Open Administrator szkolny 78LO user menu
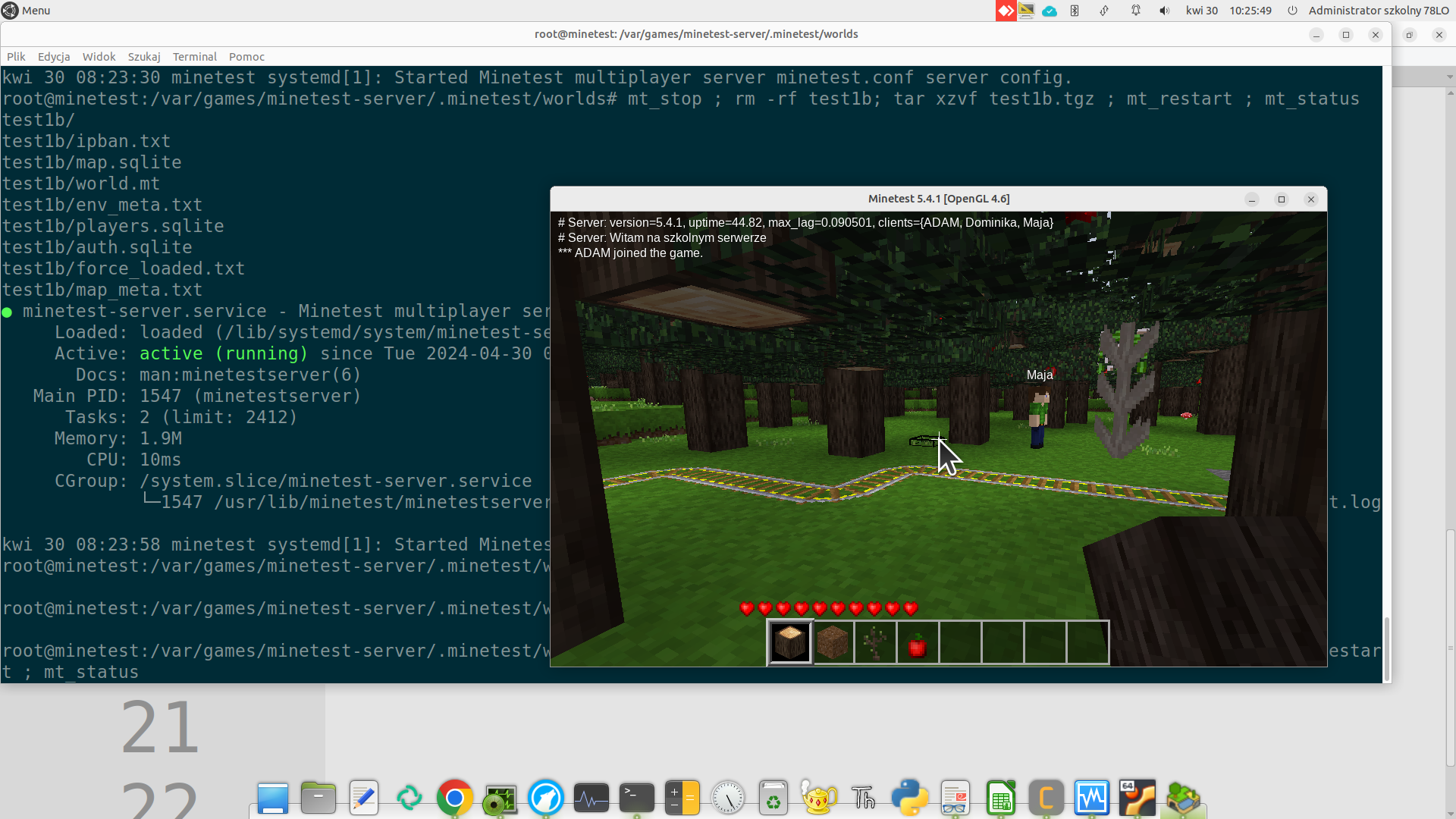 1379,11
